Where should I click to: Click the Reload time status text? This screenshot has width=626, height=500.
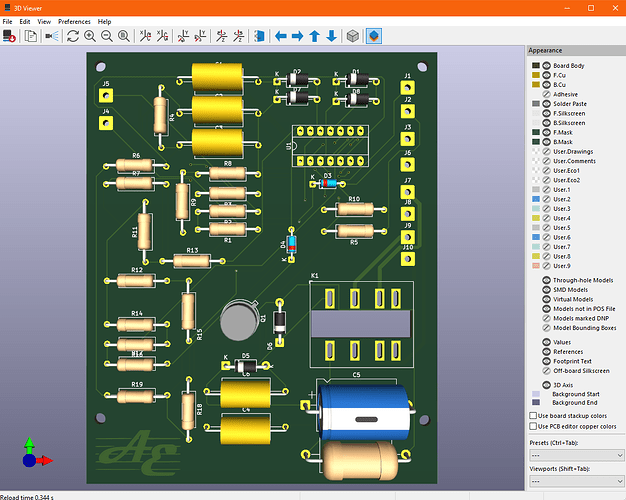[x=27, y=497]
